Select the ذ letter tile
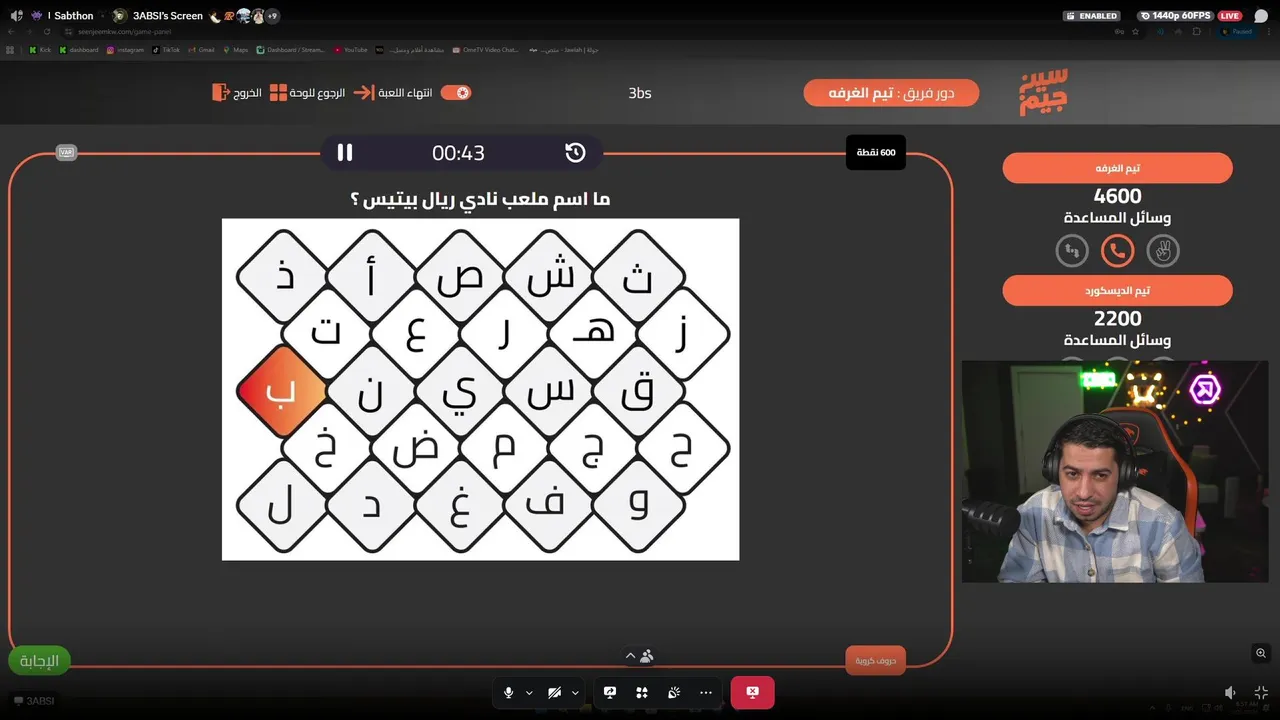Screen dimensions: 1280x720 282,277
